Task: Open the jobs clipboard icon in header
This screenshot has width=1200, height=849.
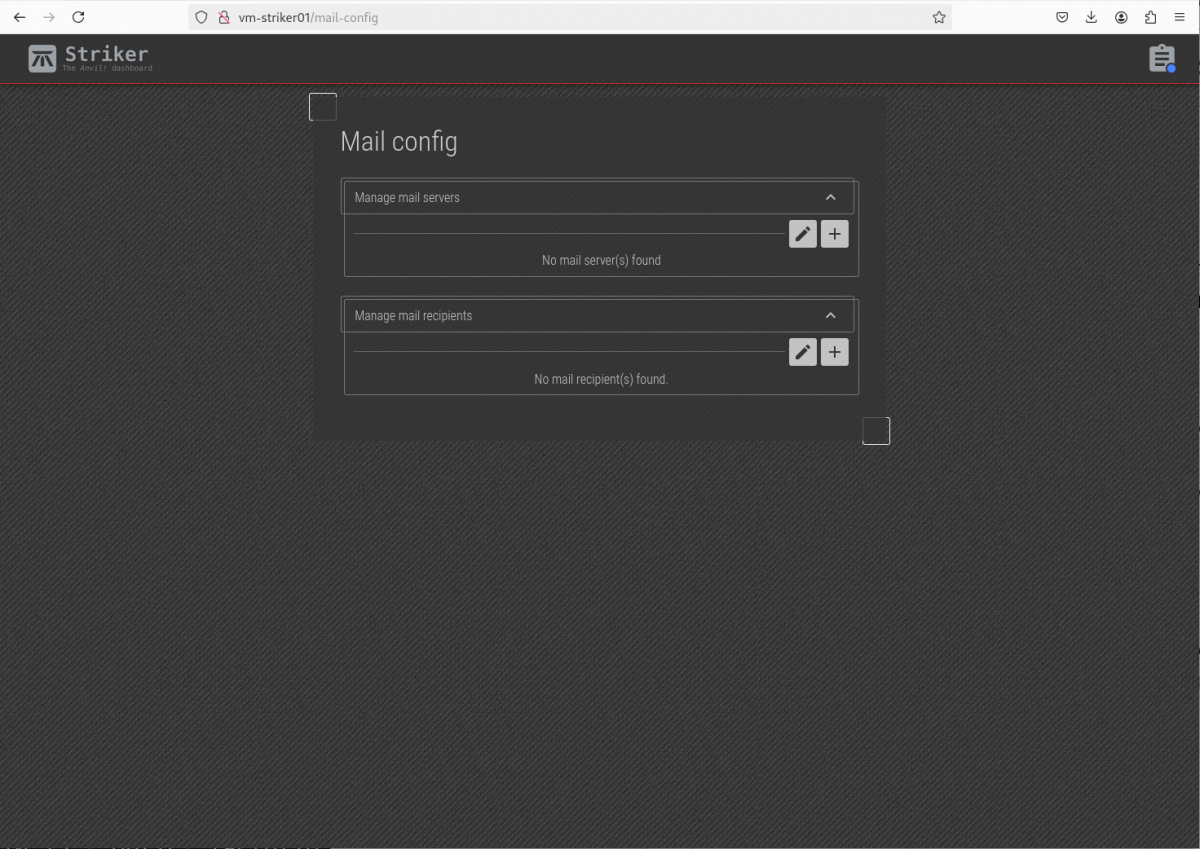Action: [1161, 59]
